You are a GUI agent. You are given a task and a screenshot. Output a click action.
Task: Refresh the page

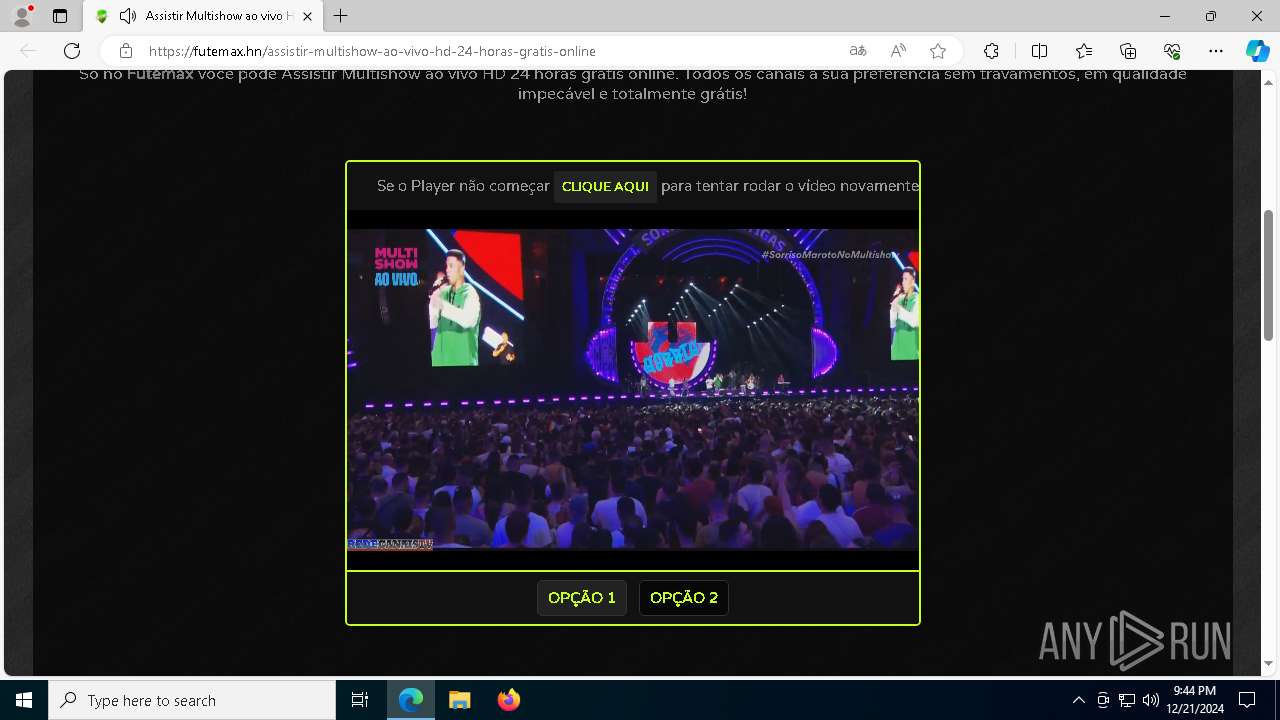click(x=72, y=51)
